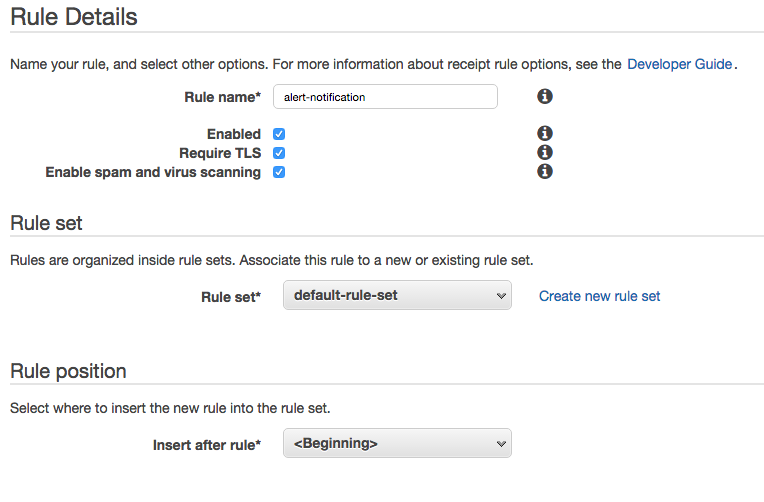Viewport: 764px width, 502px height.
Task: Disable the spam and virus scanning checkbox
Action: (279, 172)
